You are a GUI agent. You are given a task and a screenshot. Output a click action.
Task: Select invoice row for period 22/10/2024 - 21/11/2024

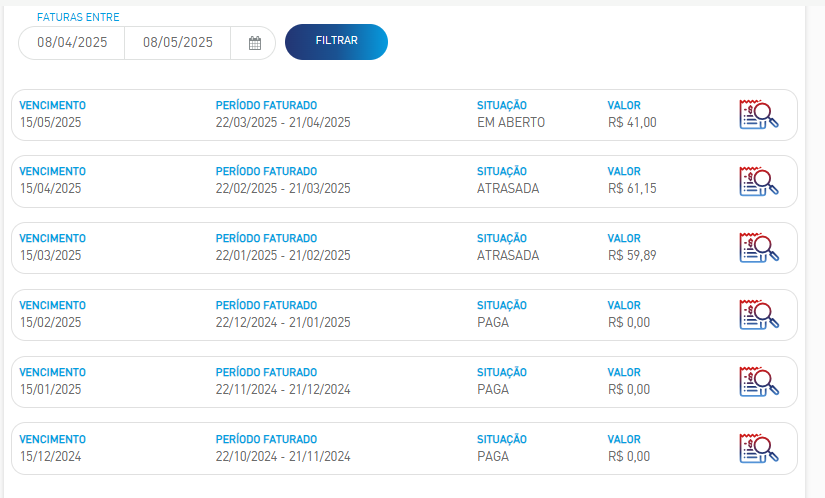(404, 449)
